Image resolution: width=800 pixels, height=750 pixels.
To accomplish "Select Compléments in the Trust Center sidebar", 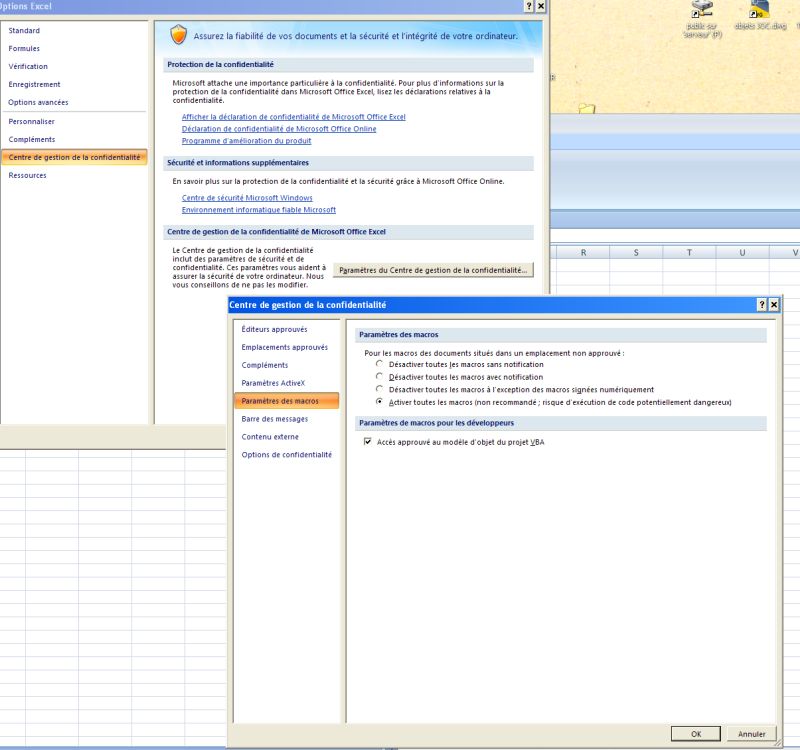I will tap(286, 365).
